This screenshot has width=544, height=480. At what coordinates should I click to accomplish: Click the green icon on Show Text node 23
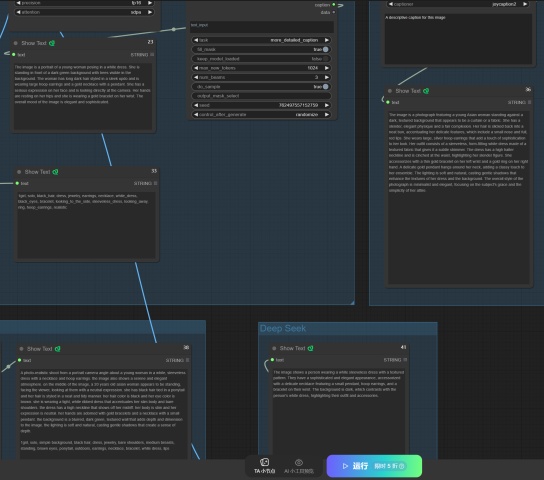tap(52, 43)
